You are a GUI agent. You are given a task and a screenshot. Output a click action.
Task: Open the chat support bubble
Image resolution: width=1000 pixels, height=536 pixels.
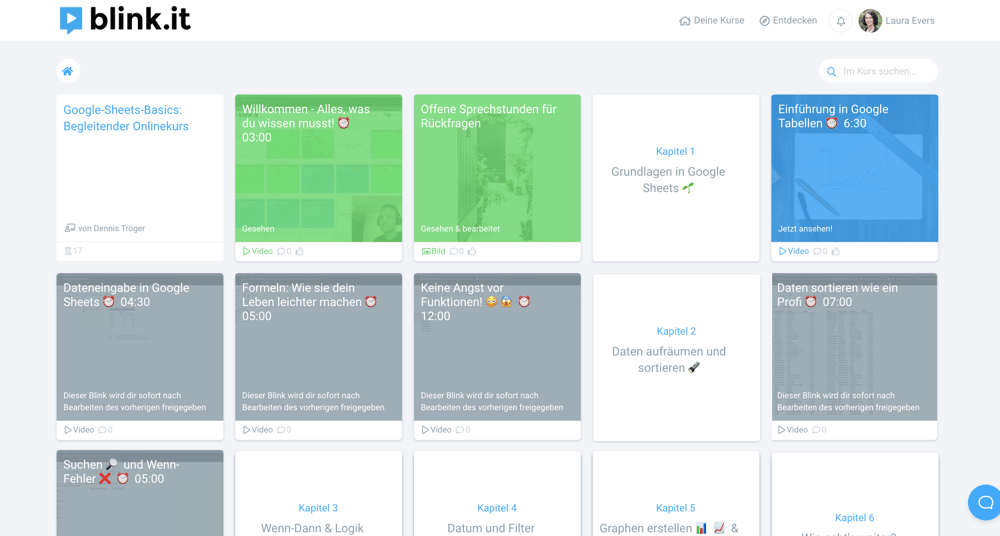(x=985, y=502)
